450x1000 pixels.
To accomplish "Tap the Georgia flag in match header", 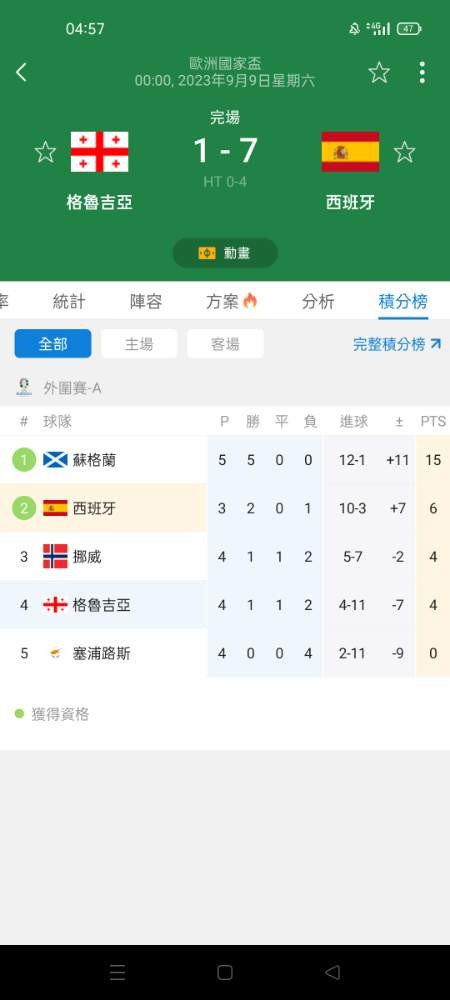I will coord(99,152).
